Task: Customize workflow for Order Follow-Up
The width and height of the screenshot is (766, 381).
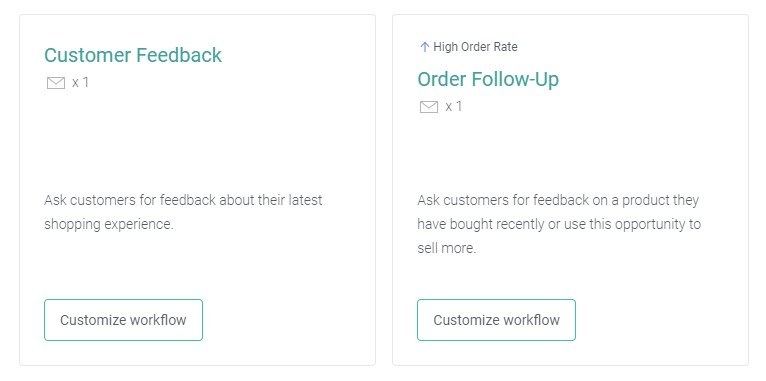Action: click(x=496, y=320)
